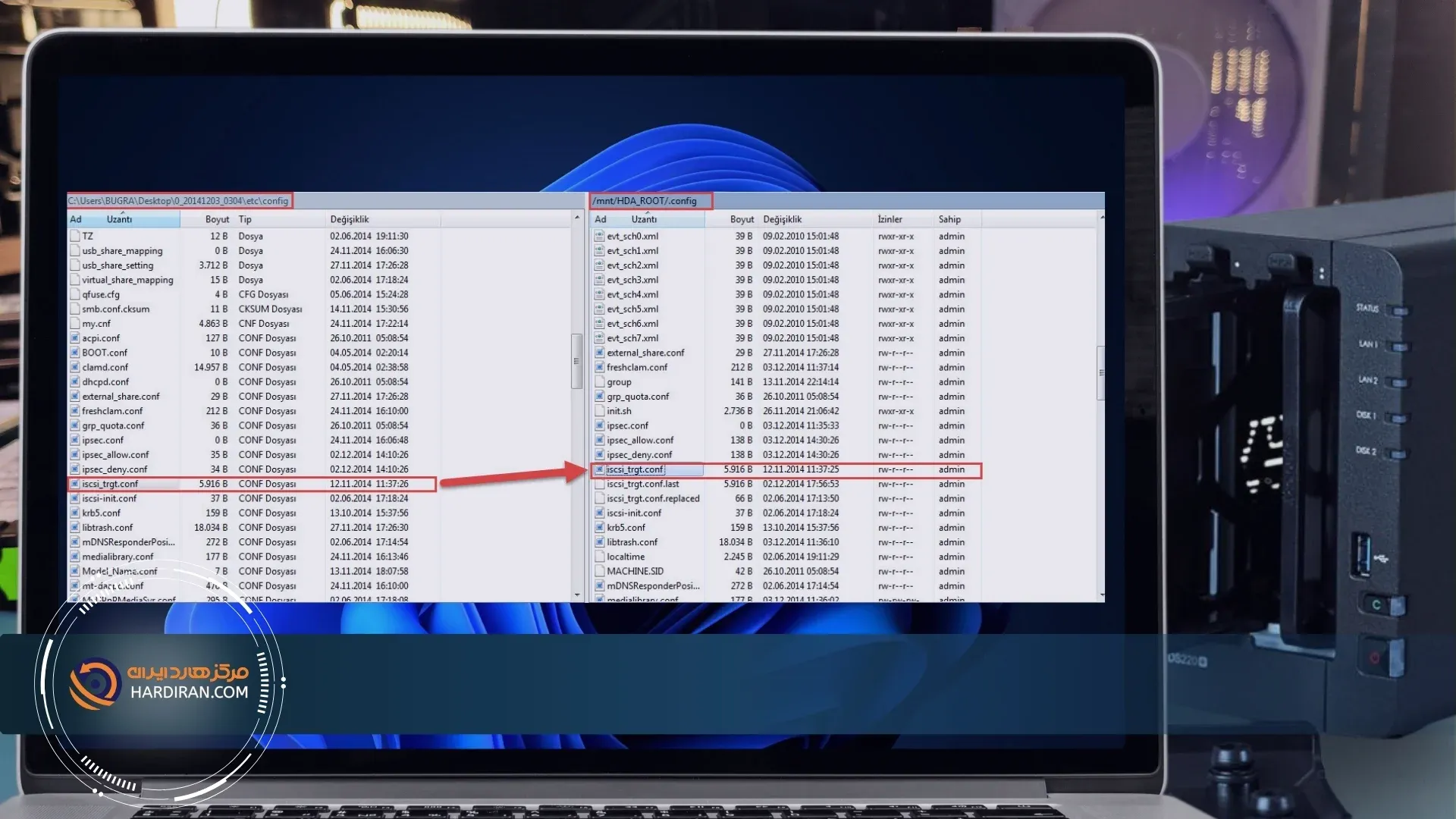
Task: Select iscsi_trgt.conf.last in the remote panel
Action: click(x=642, y=484)
